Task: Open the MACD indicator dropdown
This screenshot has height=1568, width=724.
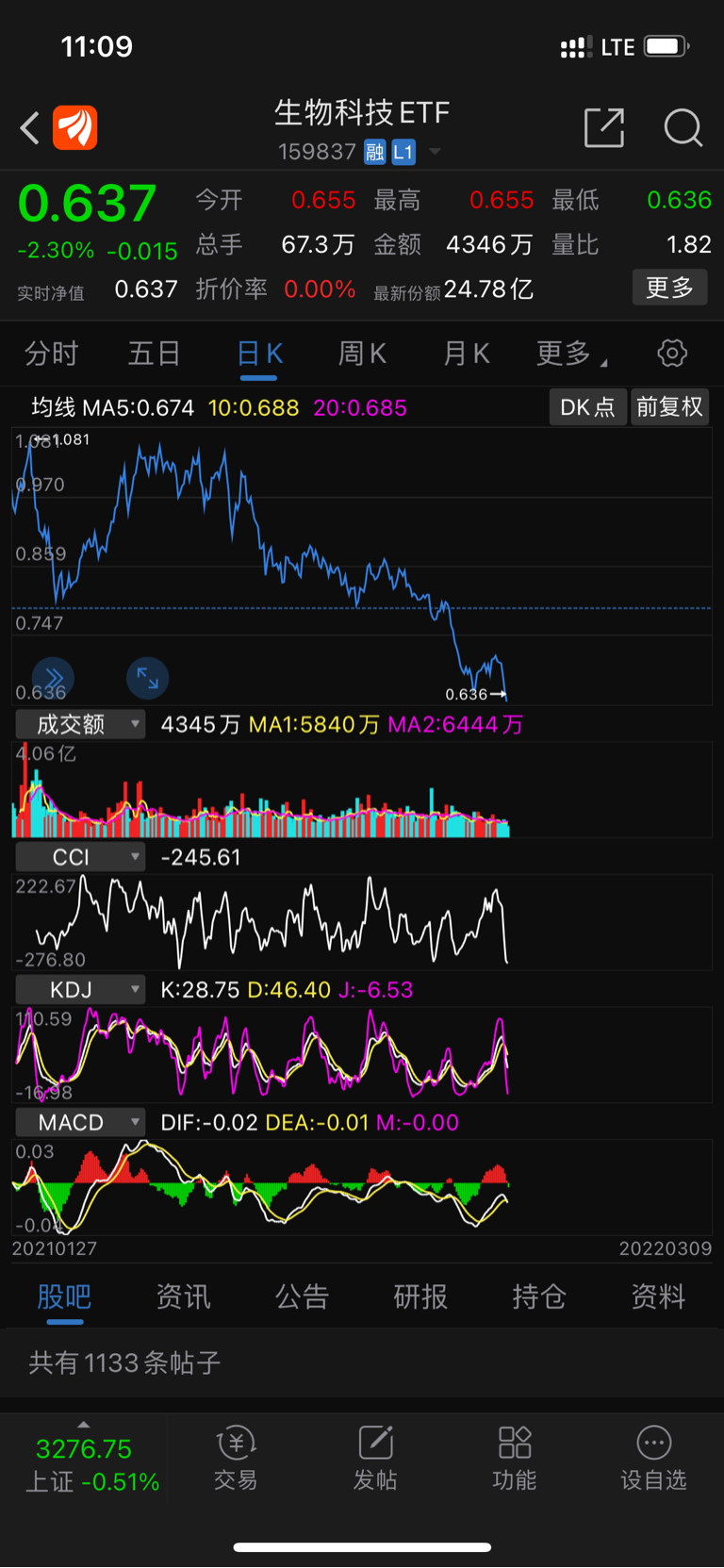Action: (x=80, y=1122)
